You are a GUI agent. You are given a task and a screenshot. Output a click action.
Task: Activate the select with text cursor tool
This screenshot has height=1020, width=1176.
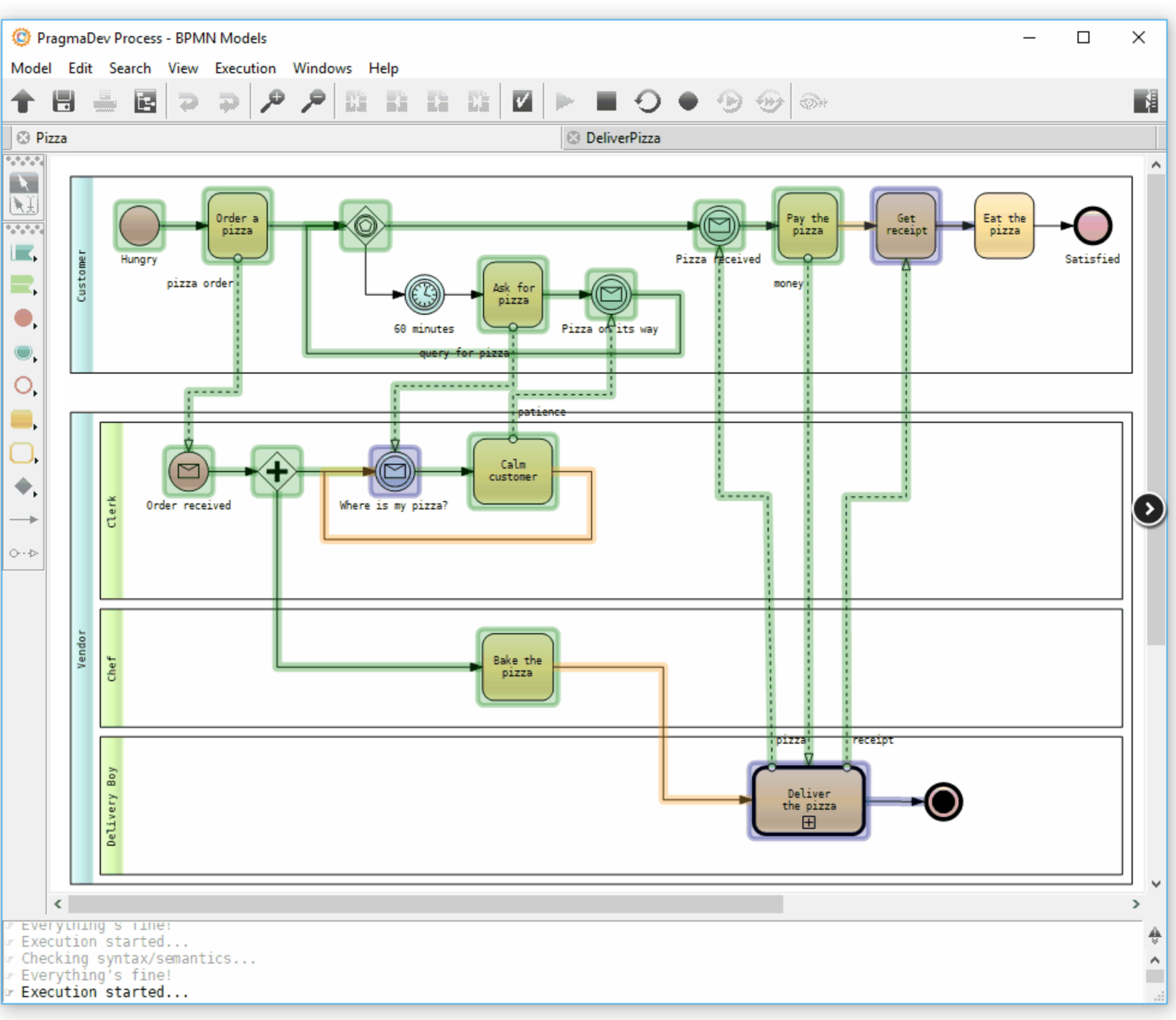23,205
